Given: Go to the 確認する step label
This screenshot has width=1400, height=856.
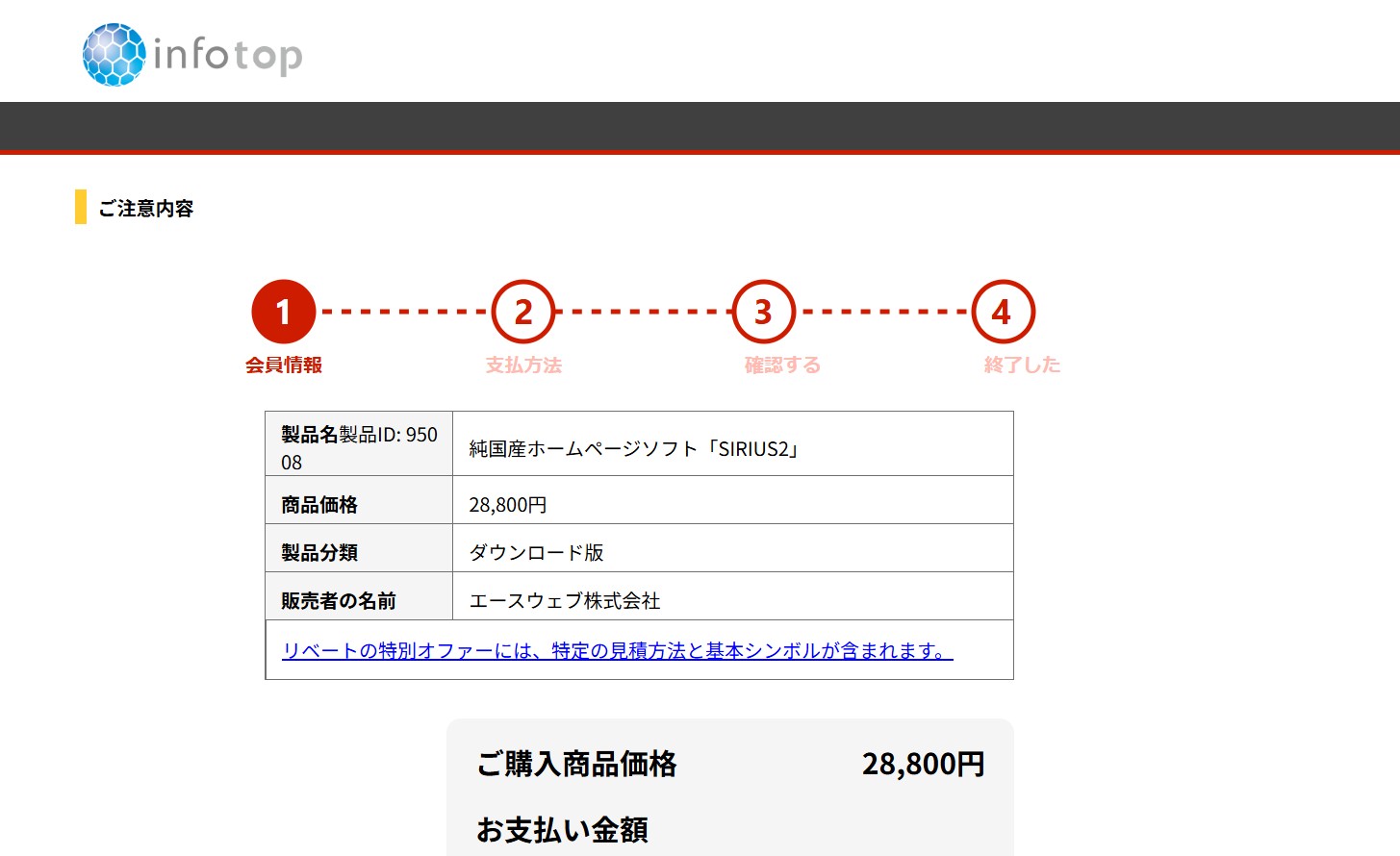Looking at the screenshot, I should pos(782,365).
